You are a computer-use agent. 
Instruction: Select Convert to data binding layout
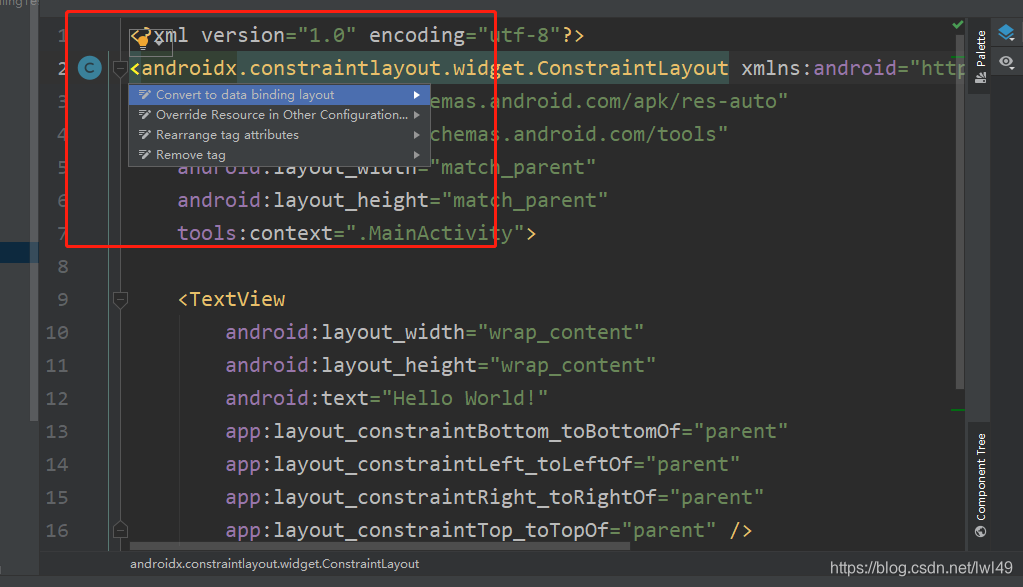point(279,95)
